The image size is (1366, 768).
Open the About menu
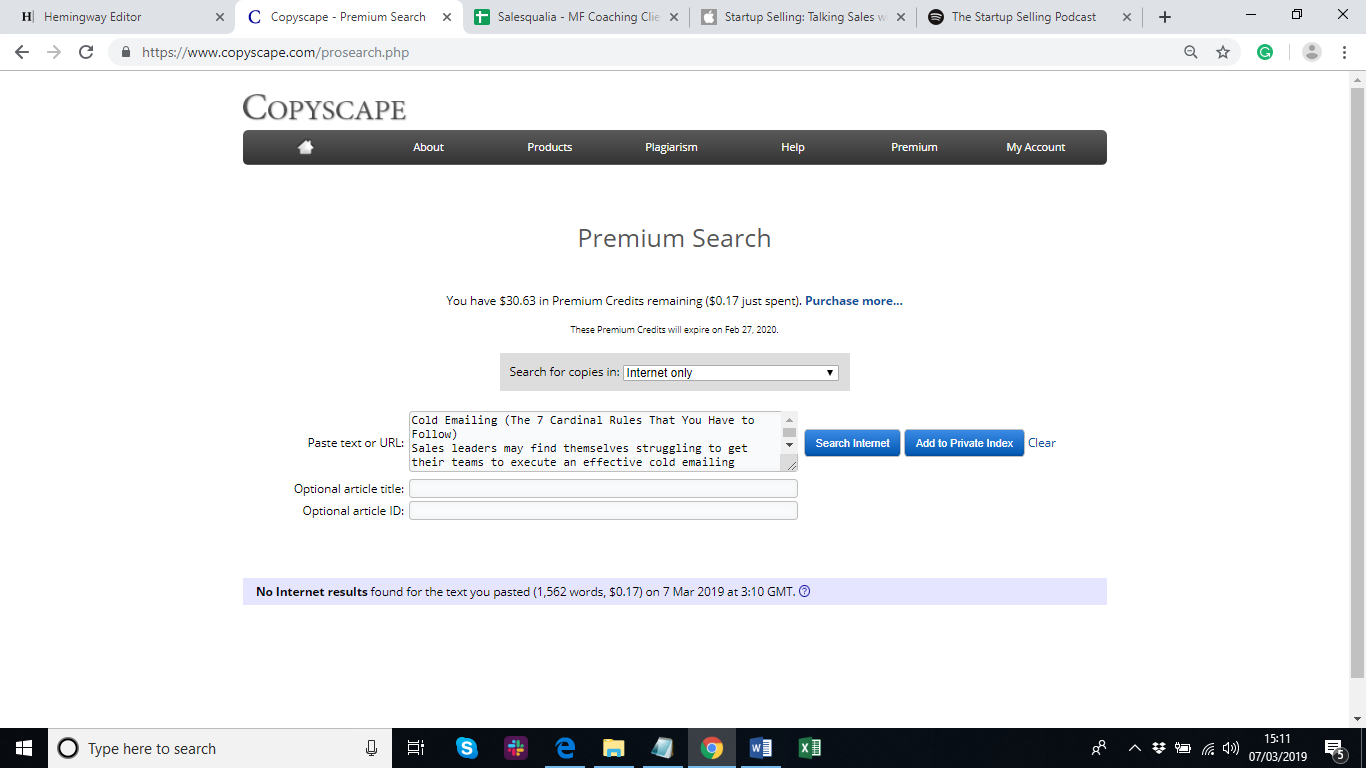point(428,147)
